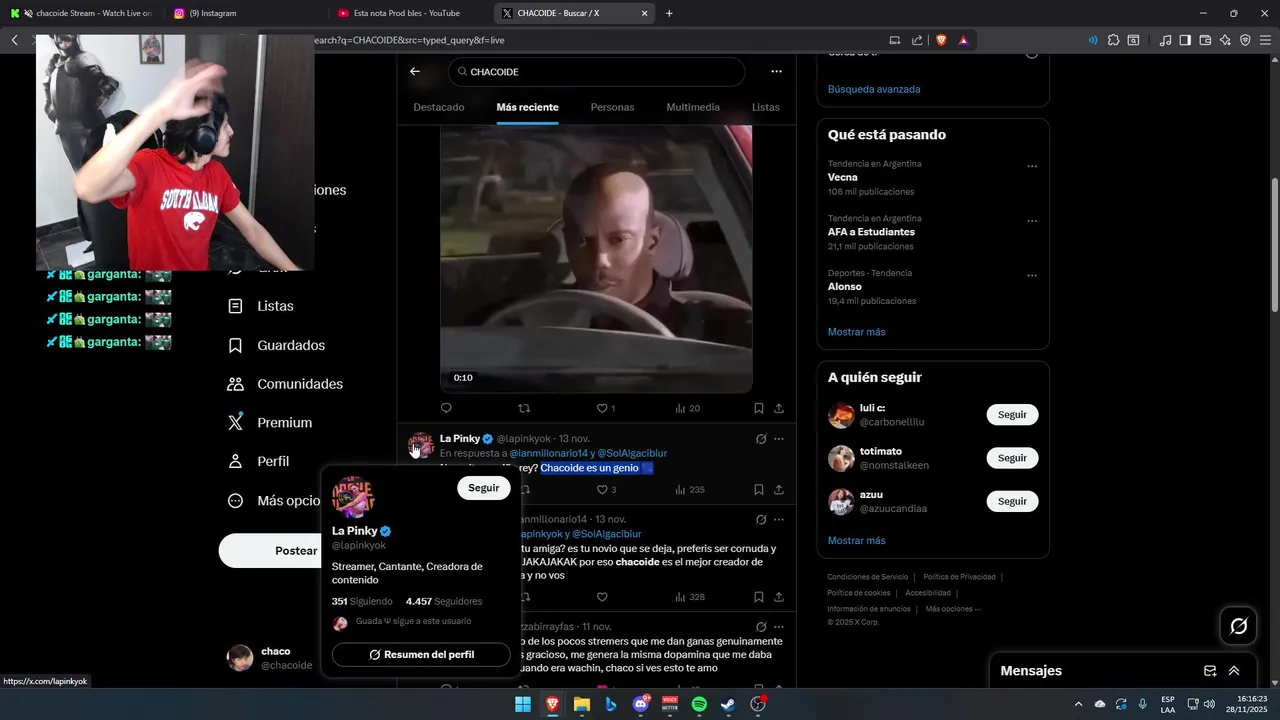Bookmark the video tweet
This screenshot has width=1280, height=720.
(758, 408)
